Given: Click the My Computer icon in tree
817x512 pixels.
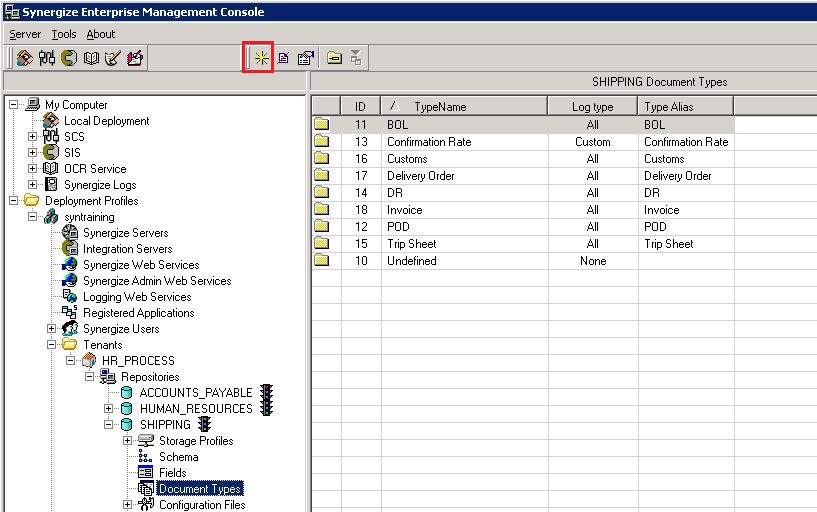Looking at the screenshot, I should [32, 104].
